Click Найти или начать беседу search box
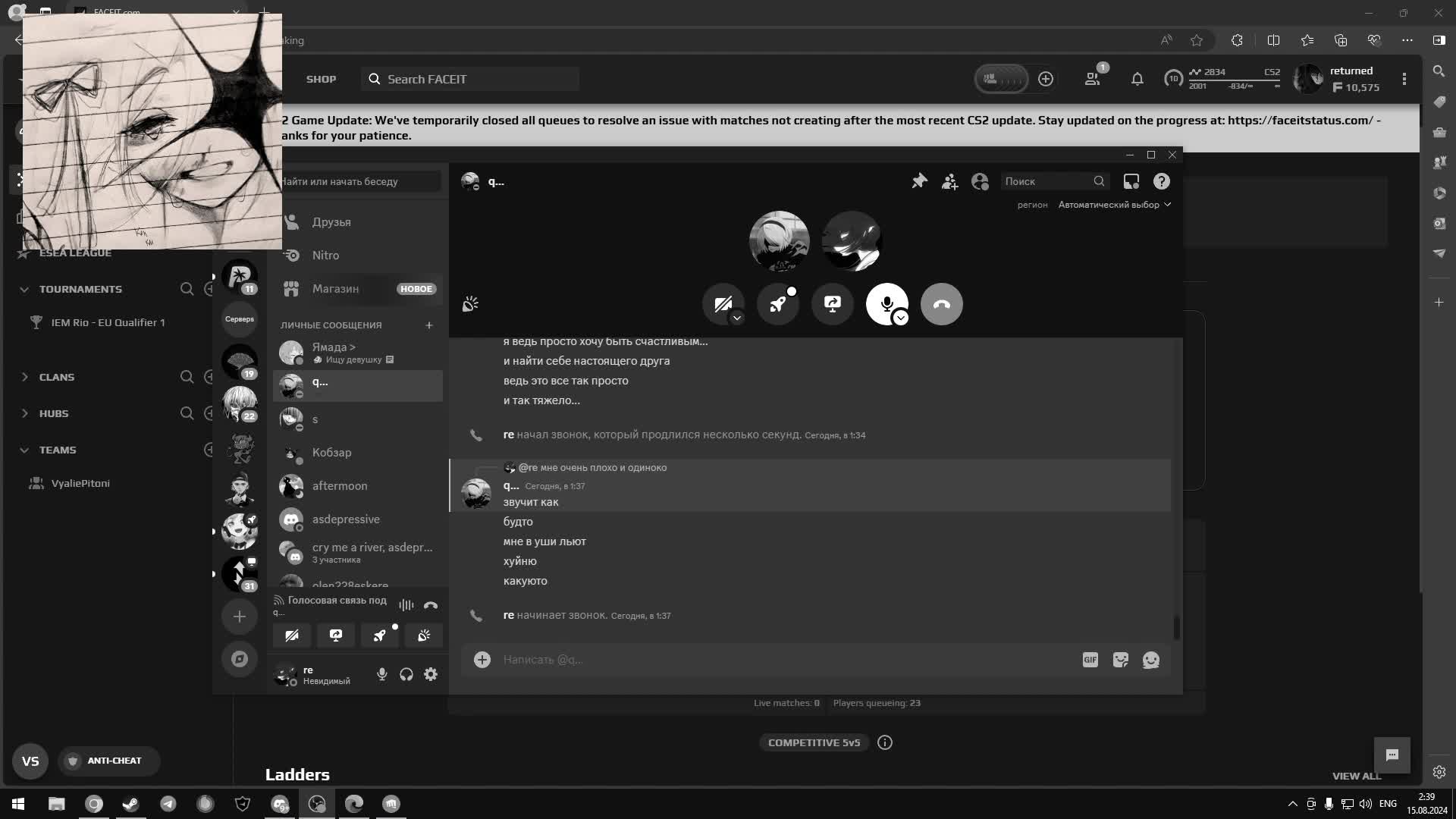 (x=359, y=181)
